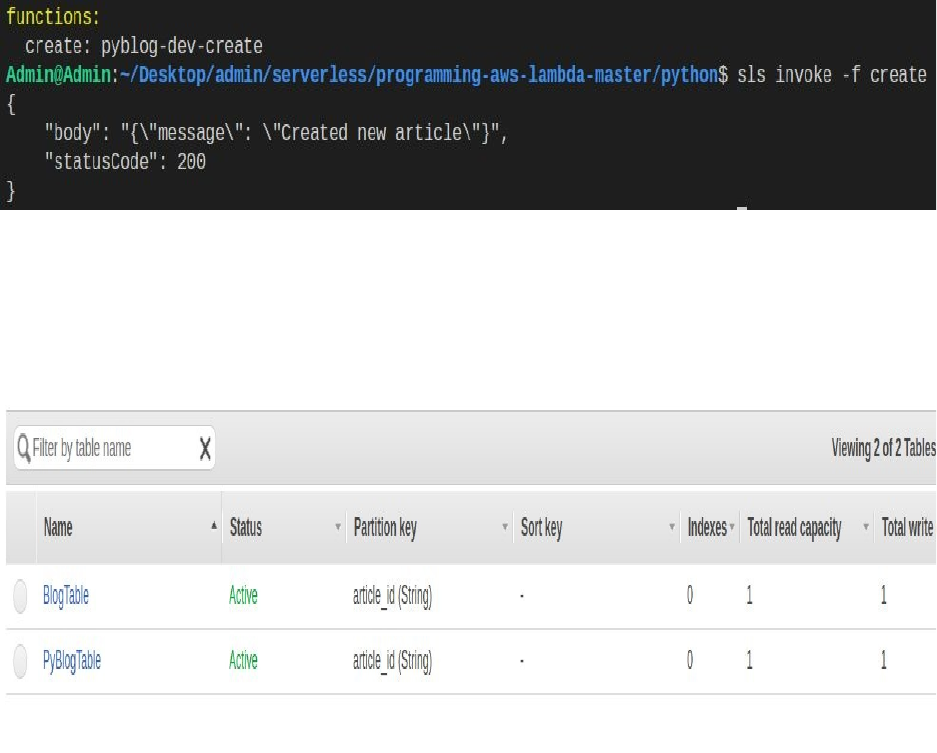The image size is (937, 753).
Task: Open the Sort key column dropdown arrow
Action: click(672, 528)
